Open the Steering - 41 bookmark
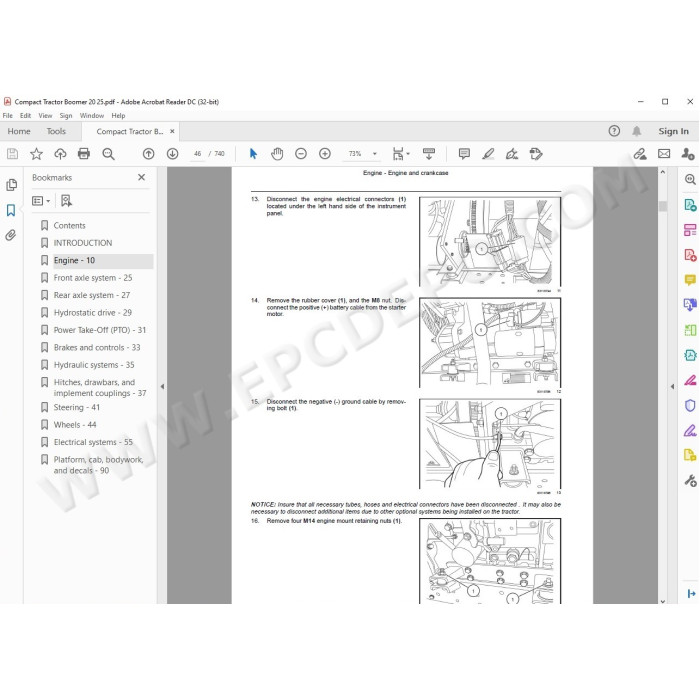This screenshot has width=700, height=700. [77, 407]
